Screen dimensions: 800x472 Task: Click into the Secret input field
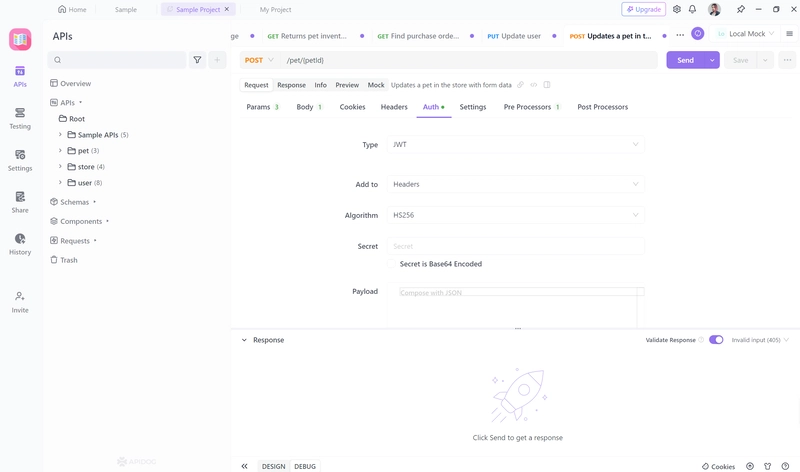click(x=515, y=246)
